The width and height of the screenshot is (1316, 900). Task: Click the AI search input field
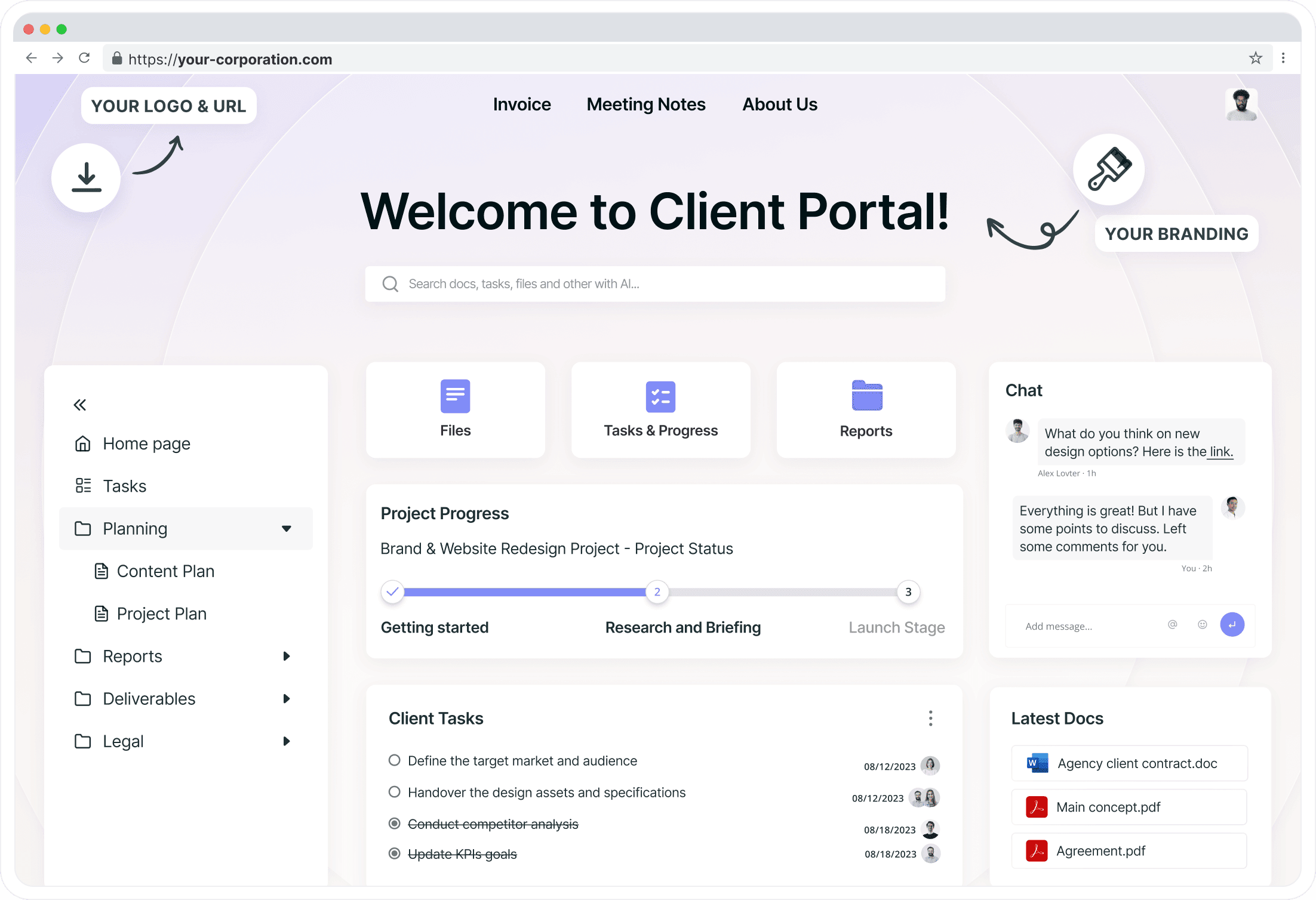(x=658, y=284)
